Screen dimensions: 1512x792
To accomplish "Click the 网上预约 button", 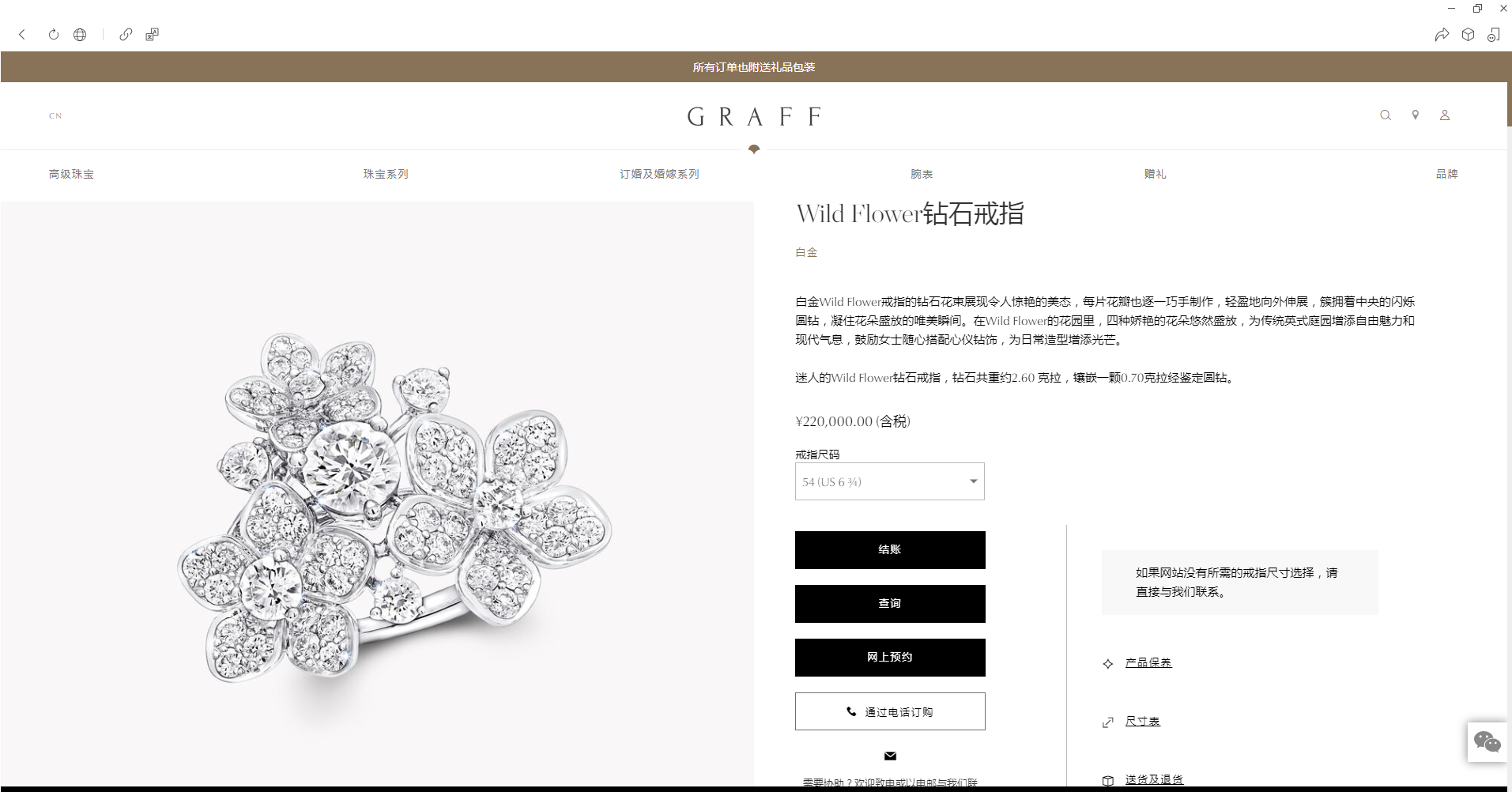I will point(890,658).
